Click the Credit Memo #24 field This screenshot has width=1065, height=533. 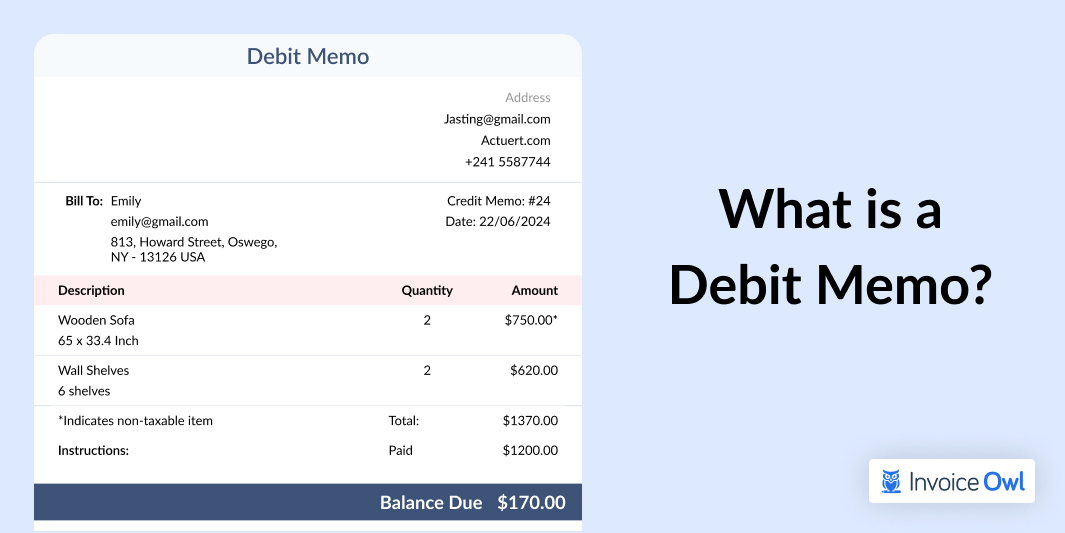(x=498, y=201)
